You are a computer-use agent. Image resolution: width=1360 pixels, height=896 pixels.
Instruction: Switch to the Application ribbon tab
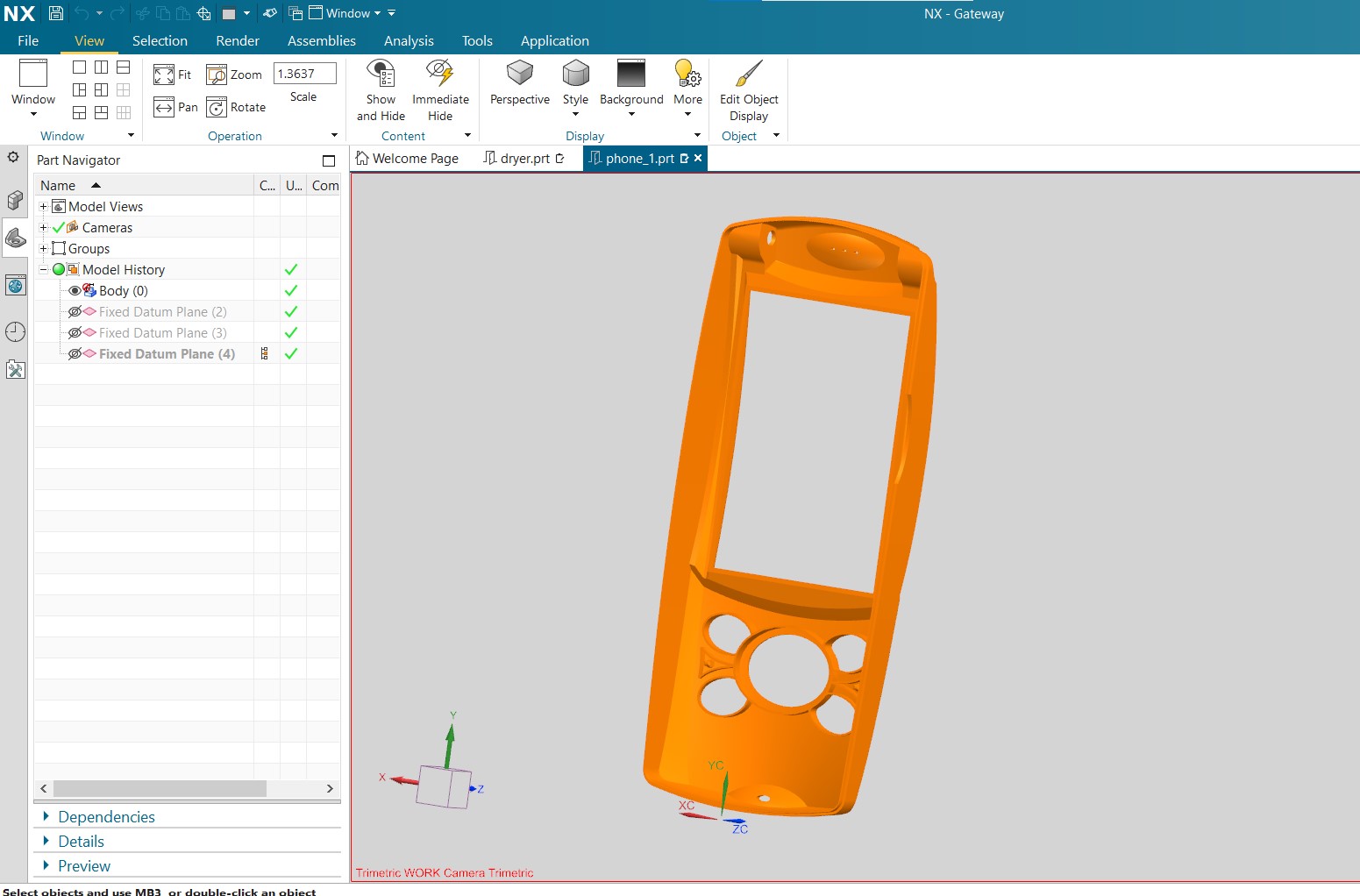(555, 40)
